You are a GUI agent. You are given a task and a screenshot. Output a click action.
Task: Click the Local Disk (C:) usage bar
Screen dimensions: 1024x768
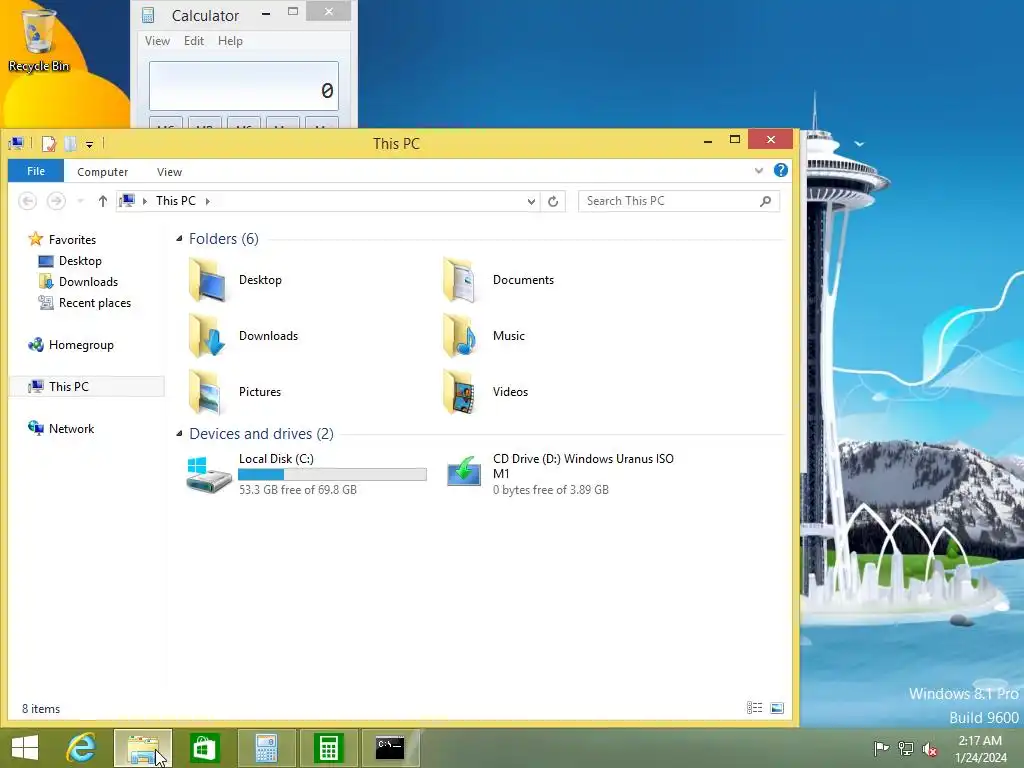pyautogui.click(x=332, y=475)
